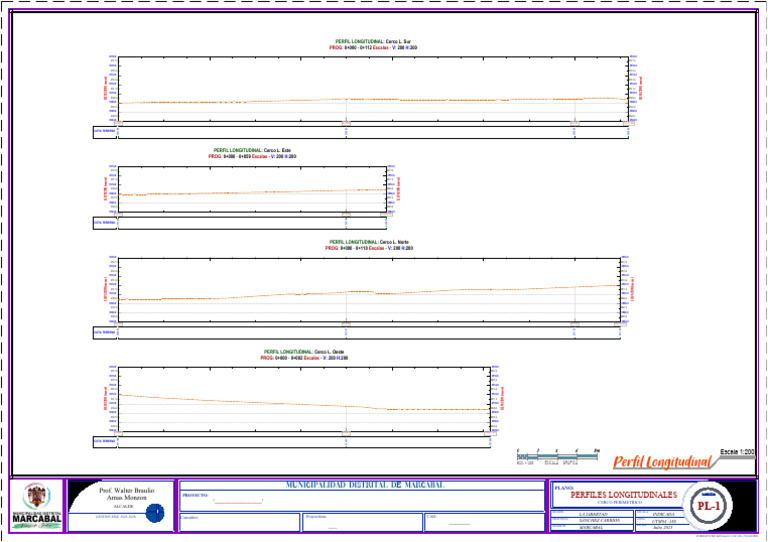
Task: Click the PL-1 sheet number stamp
Action: (x=708, y=506)
